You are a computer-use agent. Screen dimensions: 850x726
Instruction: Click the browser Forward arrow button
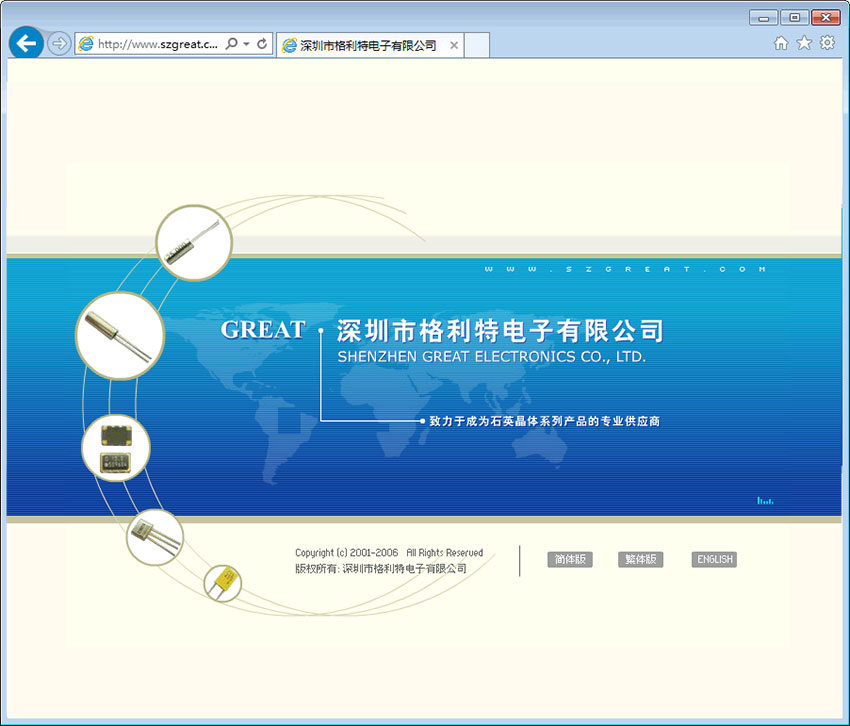click(x=59, y=44)
